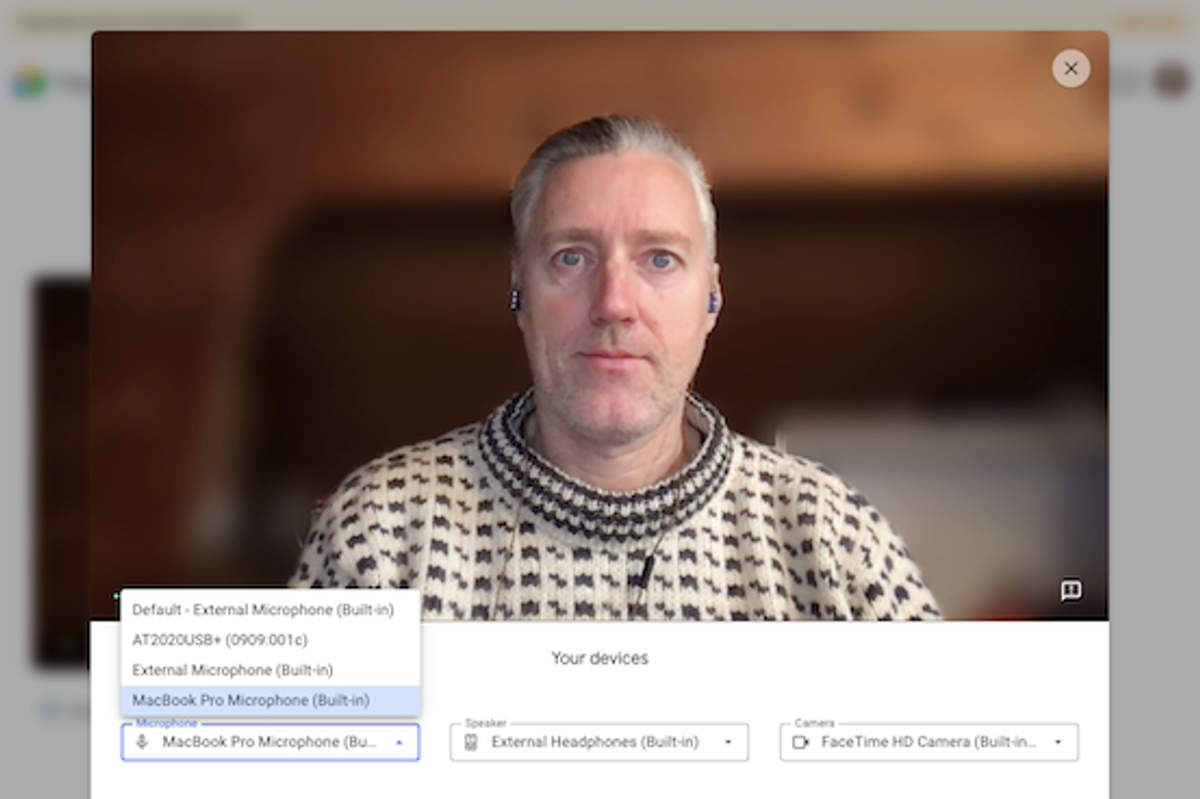Select highlighted MacBook Pro Microphone (Built-in) option
Viewport: 1200px width, 799px height.
pyautogui.click(x=251, y=701)
